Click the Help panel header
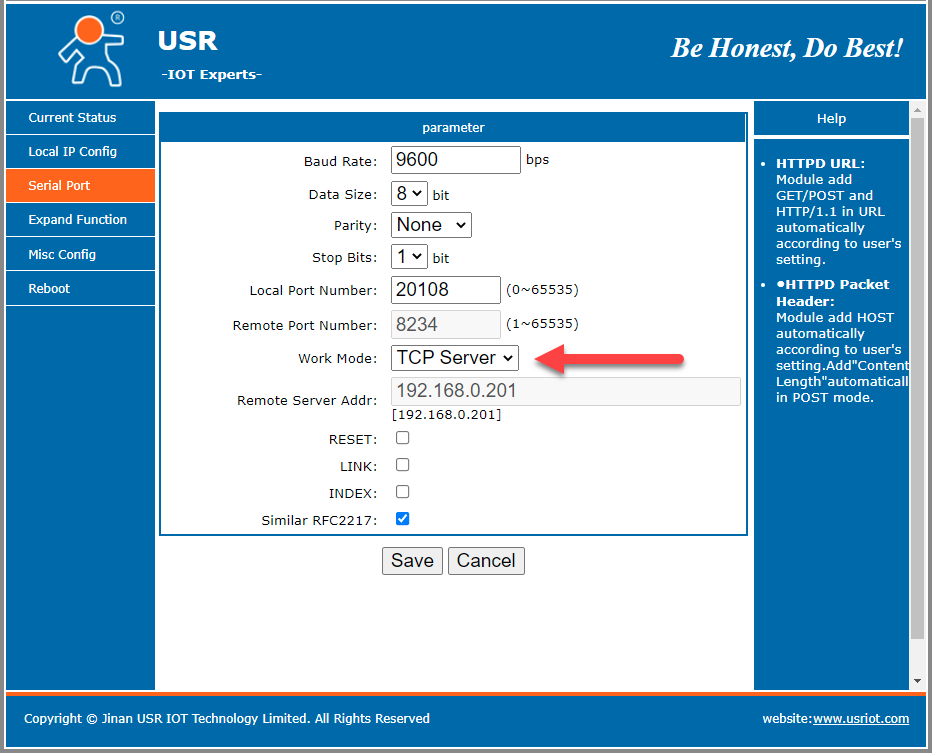Viewport: 932px width, 753px height. (831, 118)
